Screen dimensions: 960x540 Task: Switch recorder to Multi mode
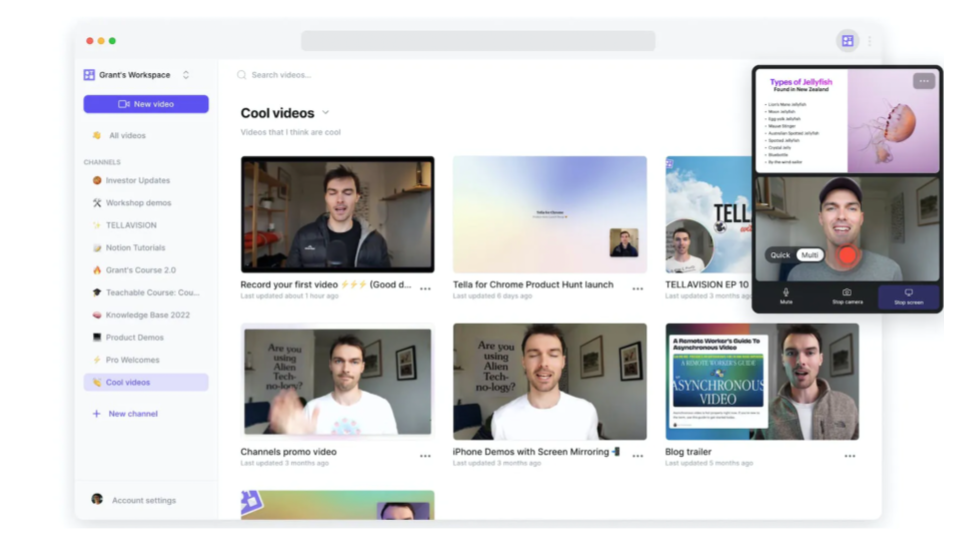pos(809,255)
